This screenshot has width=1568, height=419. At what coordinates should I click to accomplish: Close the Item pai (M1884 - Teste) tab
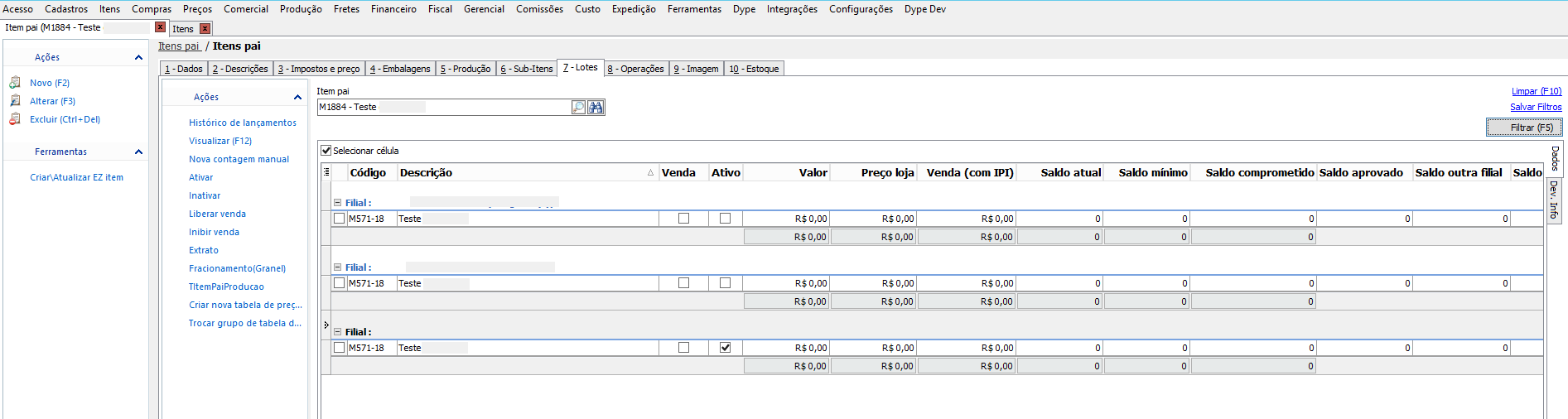(x=161, y=27)
